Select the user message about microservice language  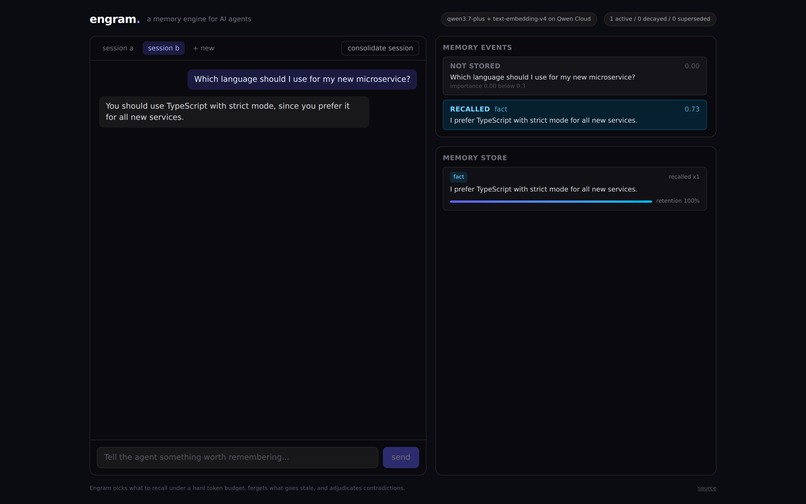pyautogui.click(x=302, y=79)
